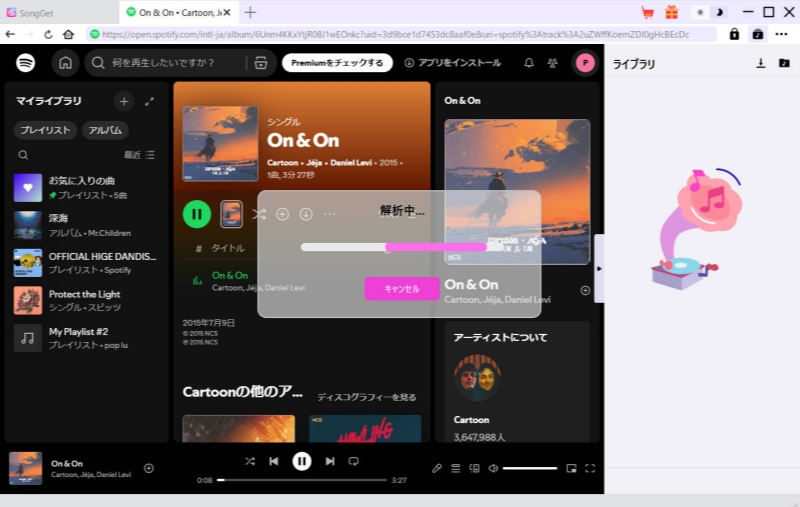This screenshot has width=800, height=507.
Task: Click the Spotify home icon
Action: click(65, 63)
